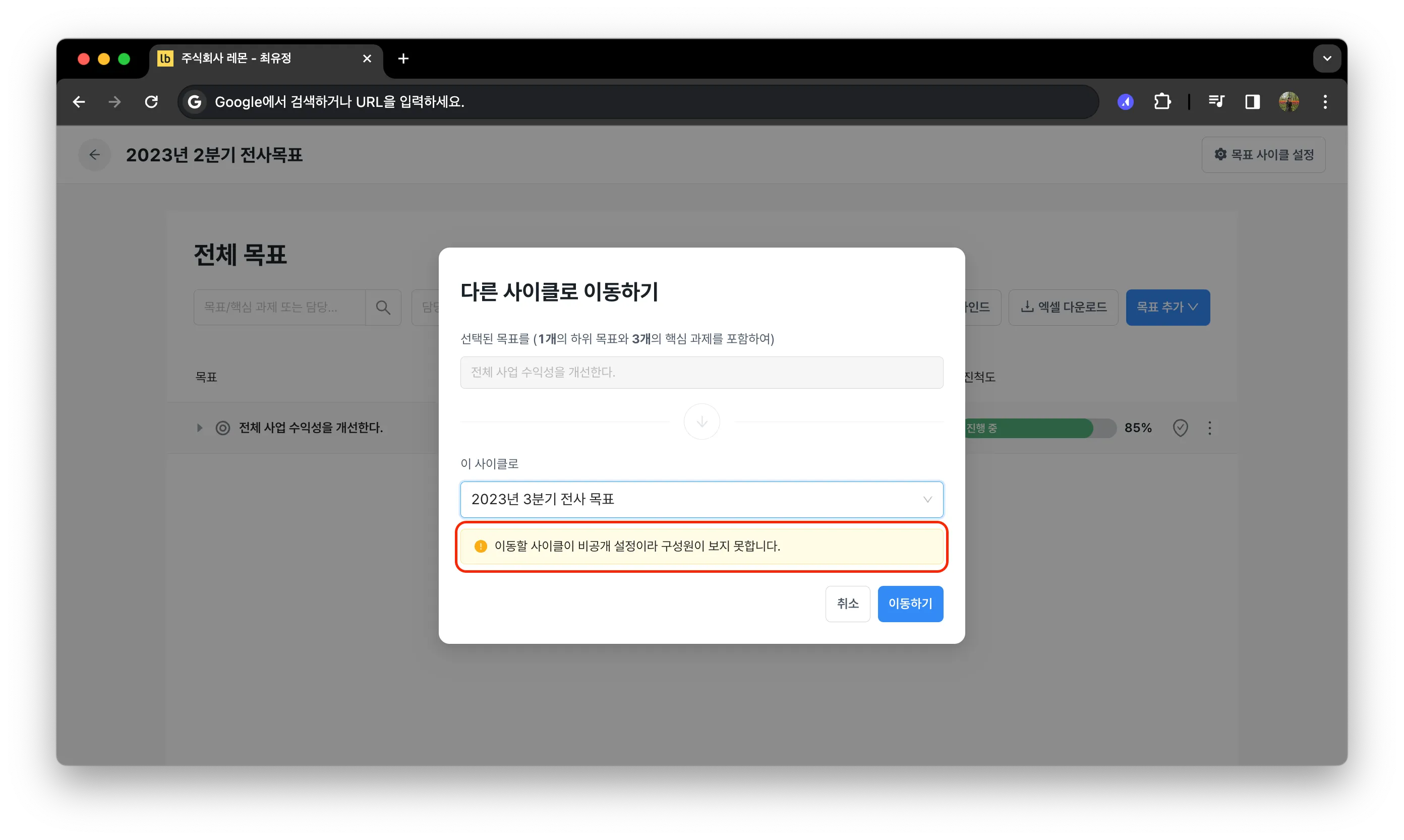The height and width of the screenshot is (840, 1404).
Task: Open 목표 사이클 설정 settings
Action: tap(1263, 154)
